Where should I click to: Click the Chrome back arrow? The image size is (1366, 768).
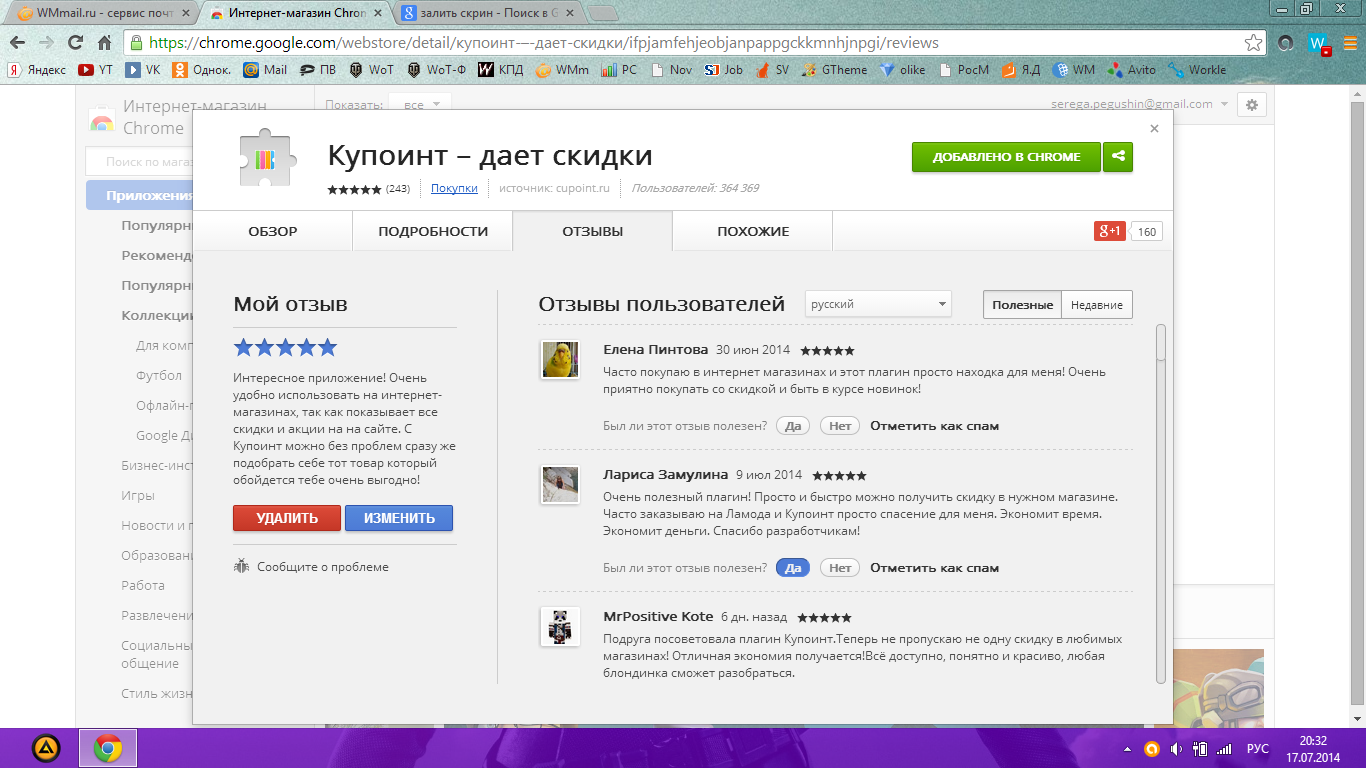[x=17, y=43]
